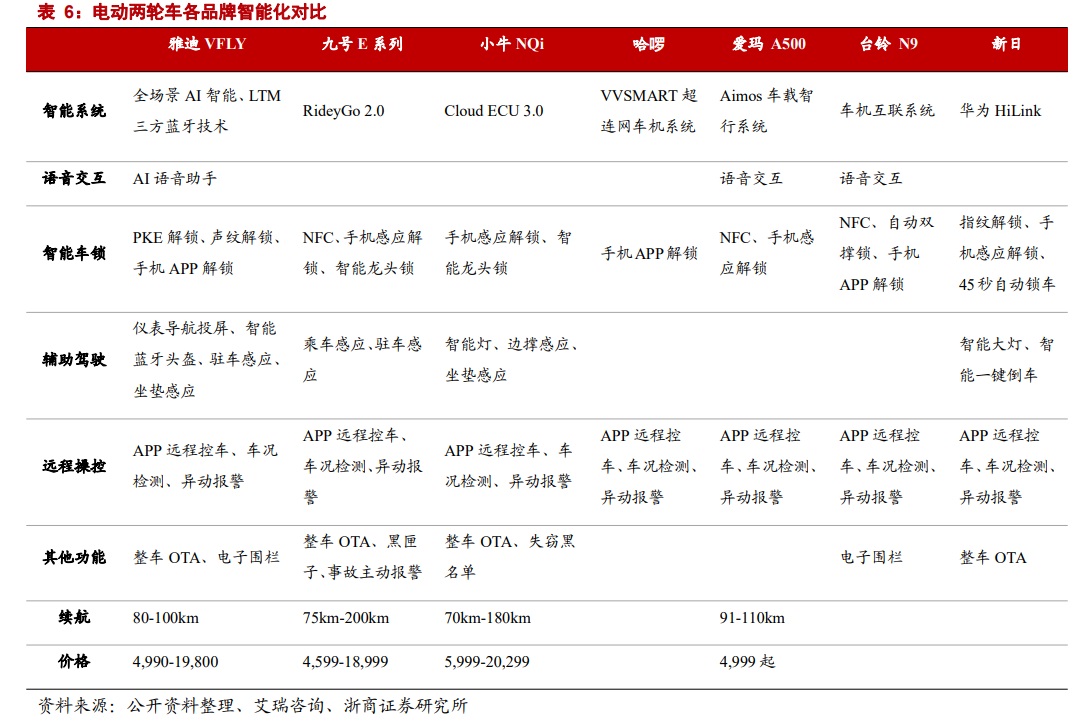1078x721 pixels.
Task: Click the range value 80-100km
Action: [166, 618]
